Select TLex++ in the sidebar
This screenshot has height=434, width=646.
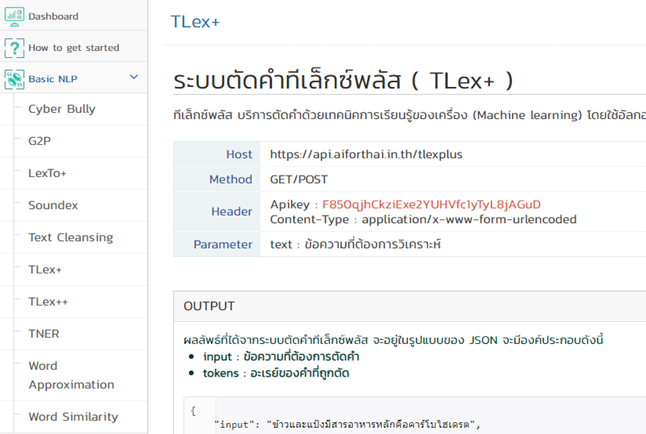pos(48,302)
